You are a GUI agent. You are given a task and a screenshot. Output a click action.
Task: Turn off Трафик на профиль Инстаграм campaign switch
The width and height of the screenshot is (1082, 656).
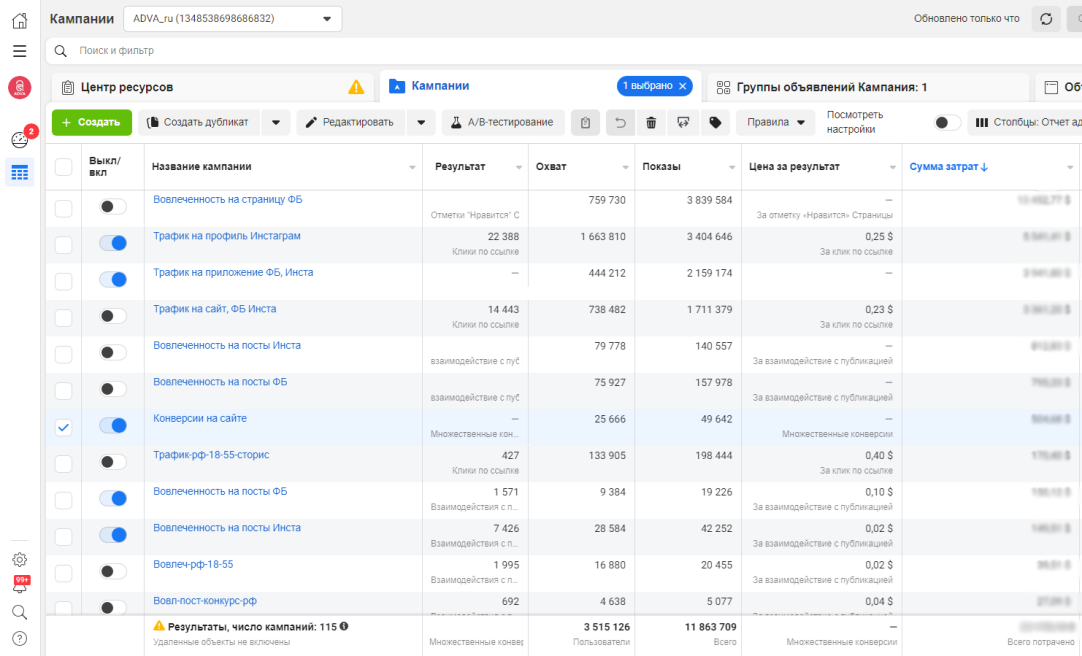point(113,243)
